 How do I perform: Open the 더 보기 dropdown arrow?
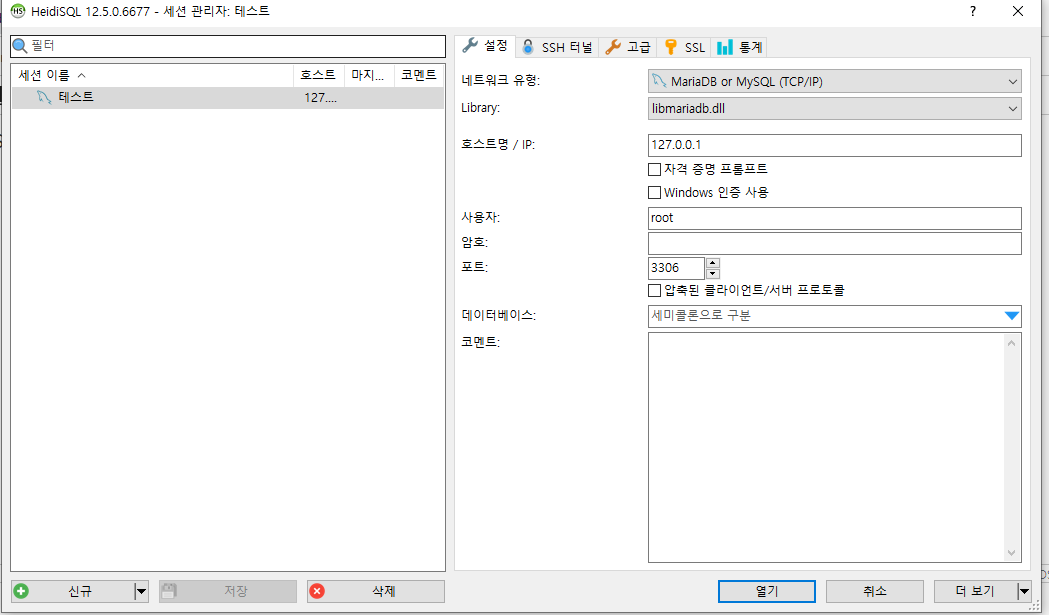(x=1024, y=592)
